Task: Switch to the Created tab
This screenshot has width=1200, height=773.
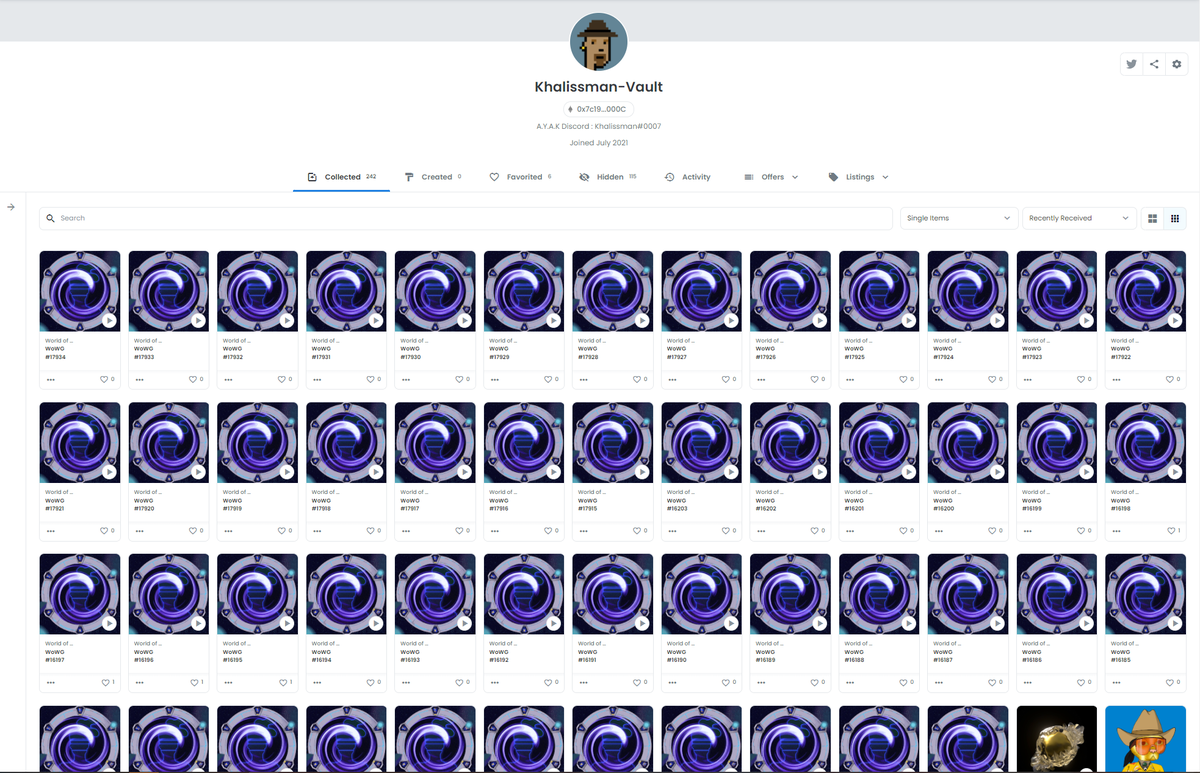Action: pos(433,177)
